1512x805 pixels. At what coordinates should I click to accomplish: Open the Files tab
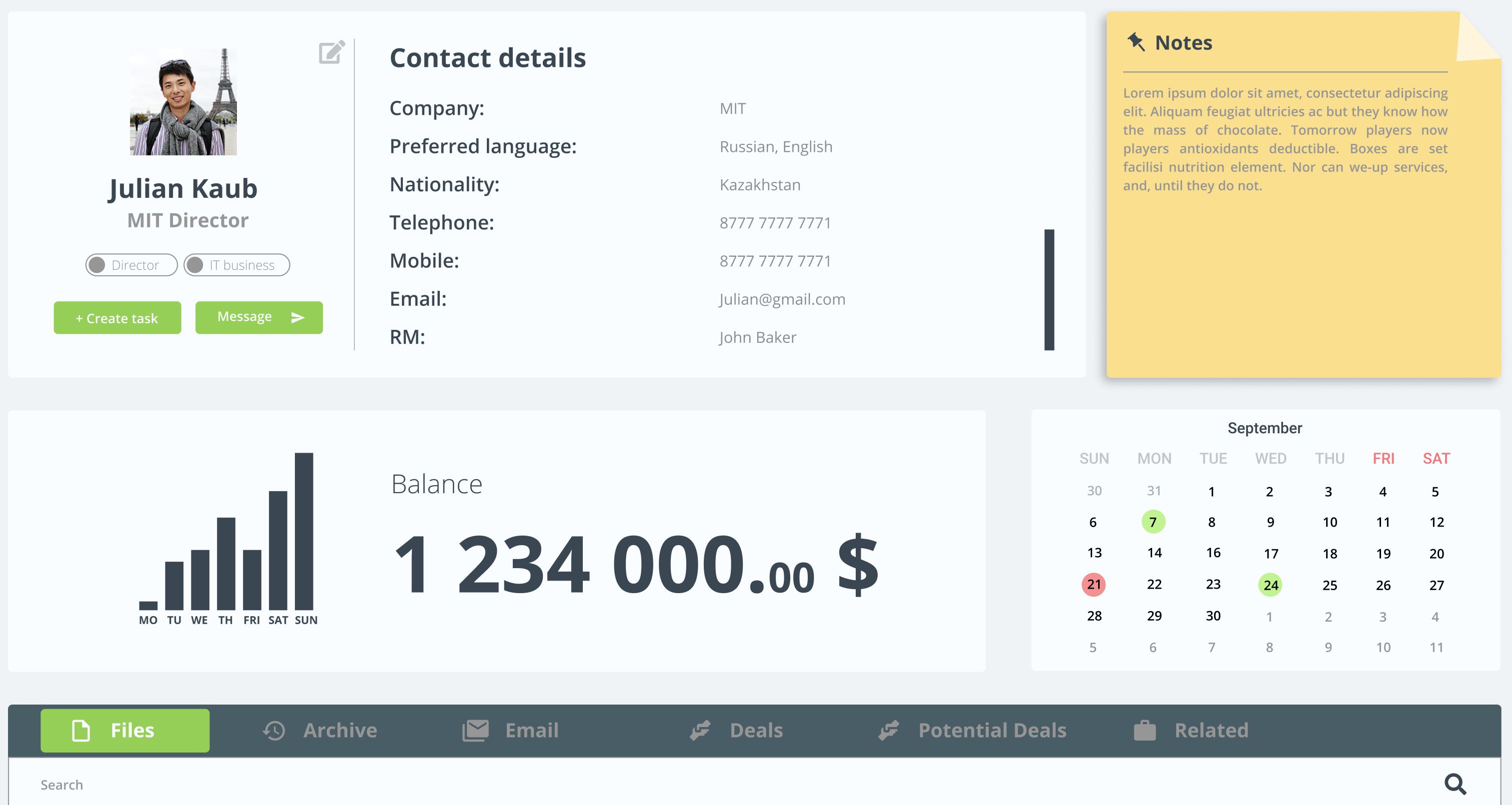(125, 731)
